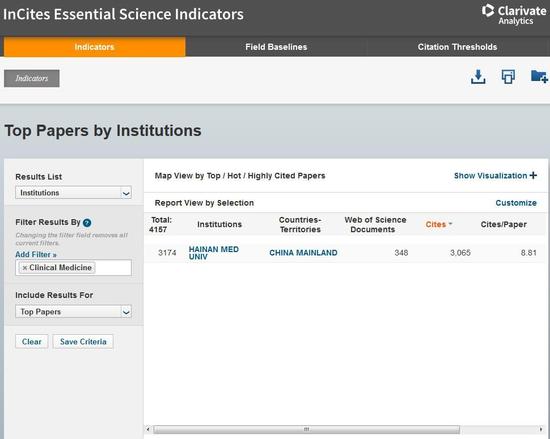This screenshot has height=439, width=550.
Task: Click the gray Indicators breadcrumb button
Action: click(x=32, y=78)
